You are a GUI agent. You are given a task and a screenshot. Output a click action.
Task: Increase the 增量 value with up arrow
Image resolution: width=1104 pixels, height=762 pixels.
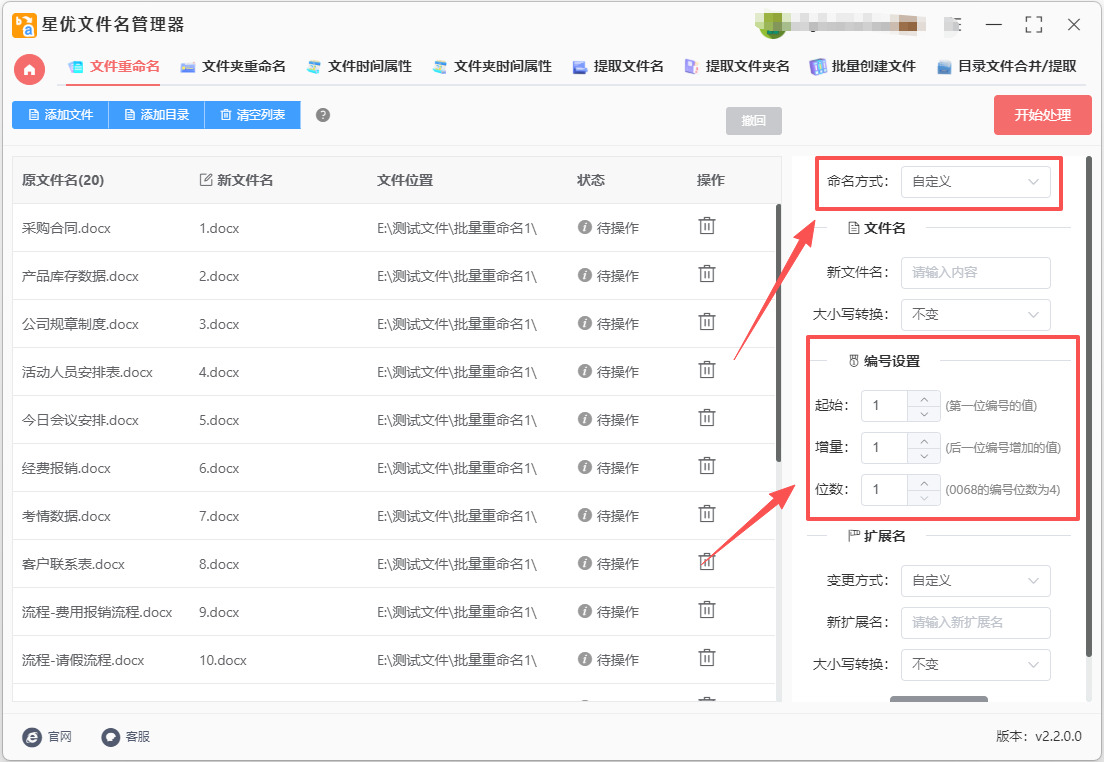(x=924, y=441)
